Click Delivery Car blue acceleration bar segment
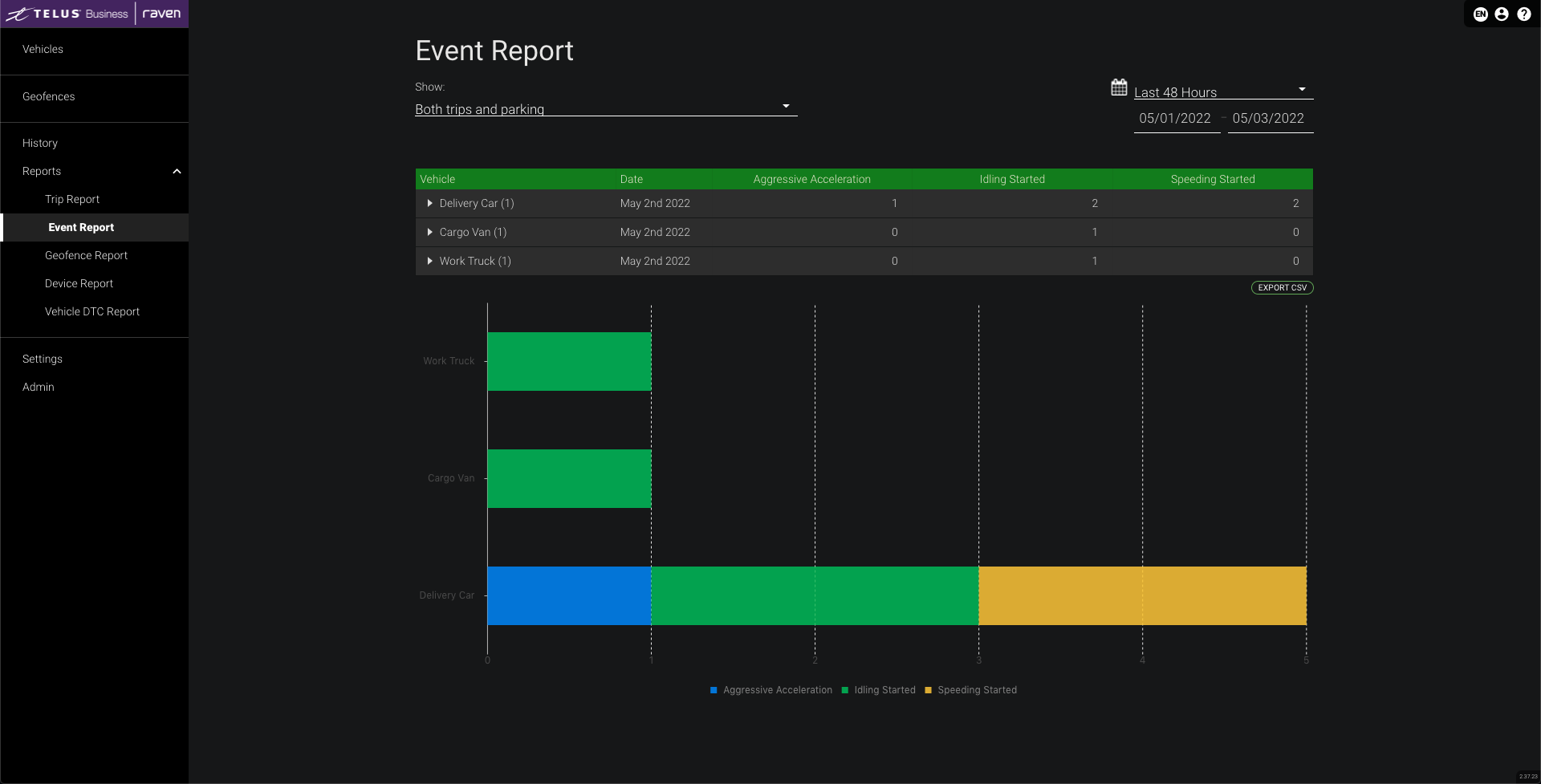This screenshot has width=1541, height=784. tap(569, 595)
